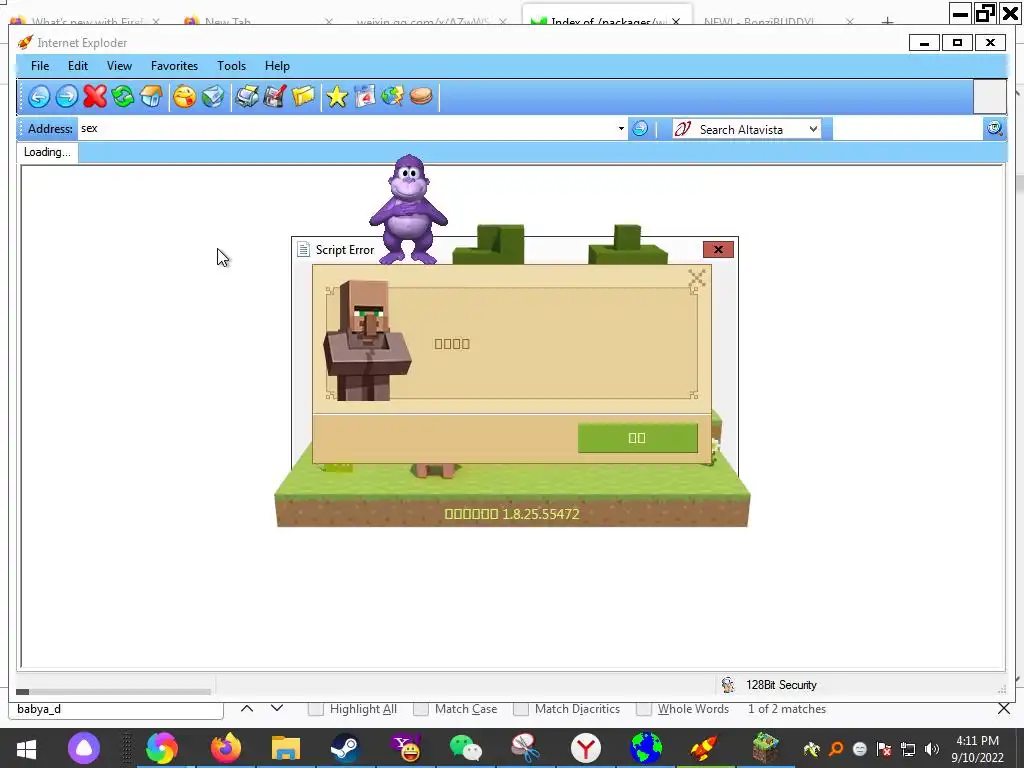Open the rocket Internet Exploder taskbar icon
The width and height of the screenshot is (1024, 768).
pos(705,748)
